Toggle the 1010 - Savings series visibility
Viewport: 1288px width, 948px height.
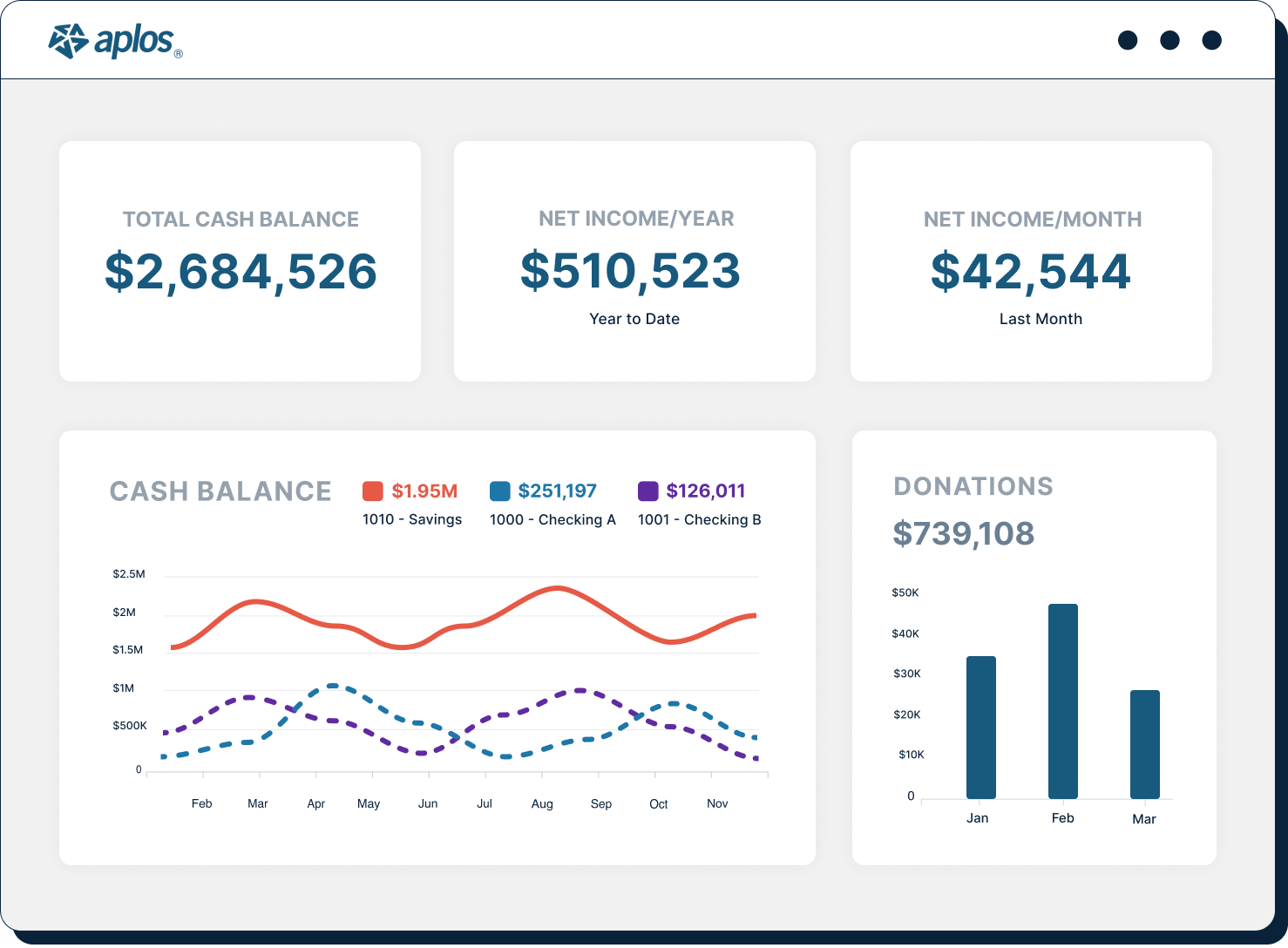[x=411, y=519]
